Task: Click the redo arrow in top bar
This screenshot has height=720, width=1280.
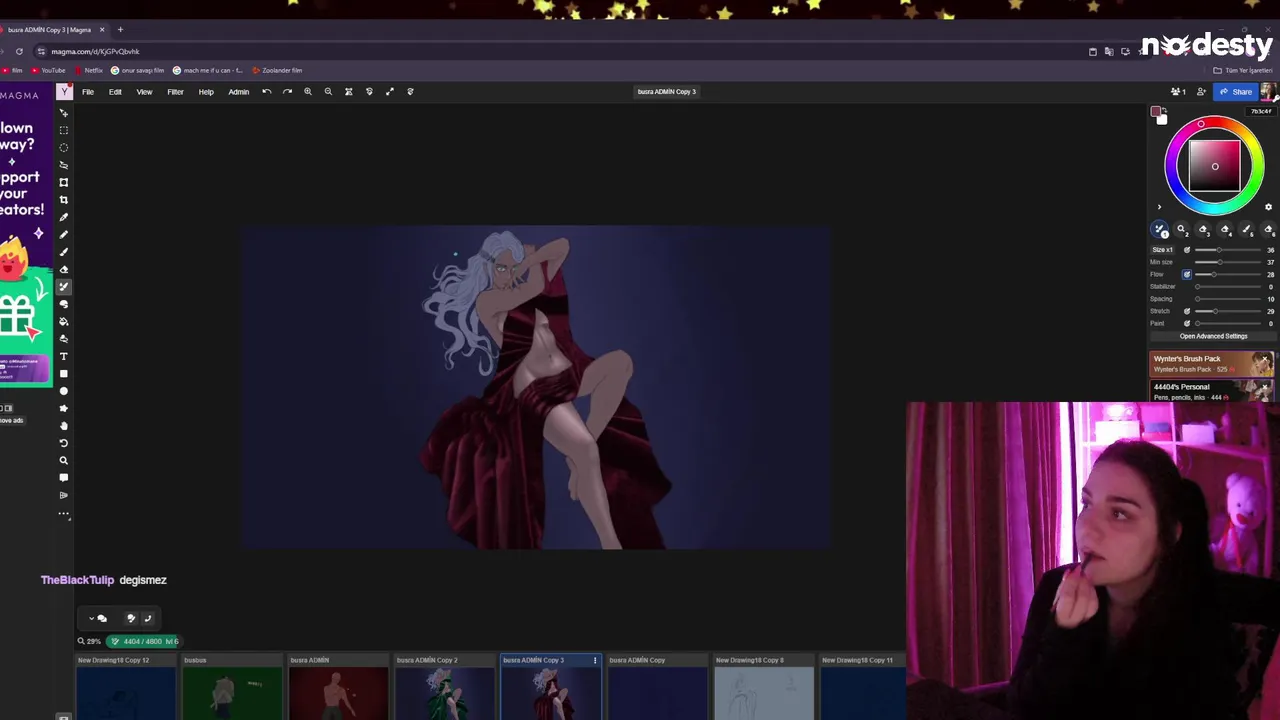Action: 287,92
